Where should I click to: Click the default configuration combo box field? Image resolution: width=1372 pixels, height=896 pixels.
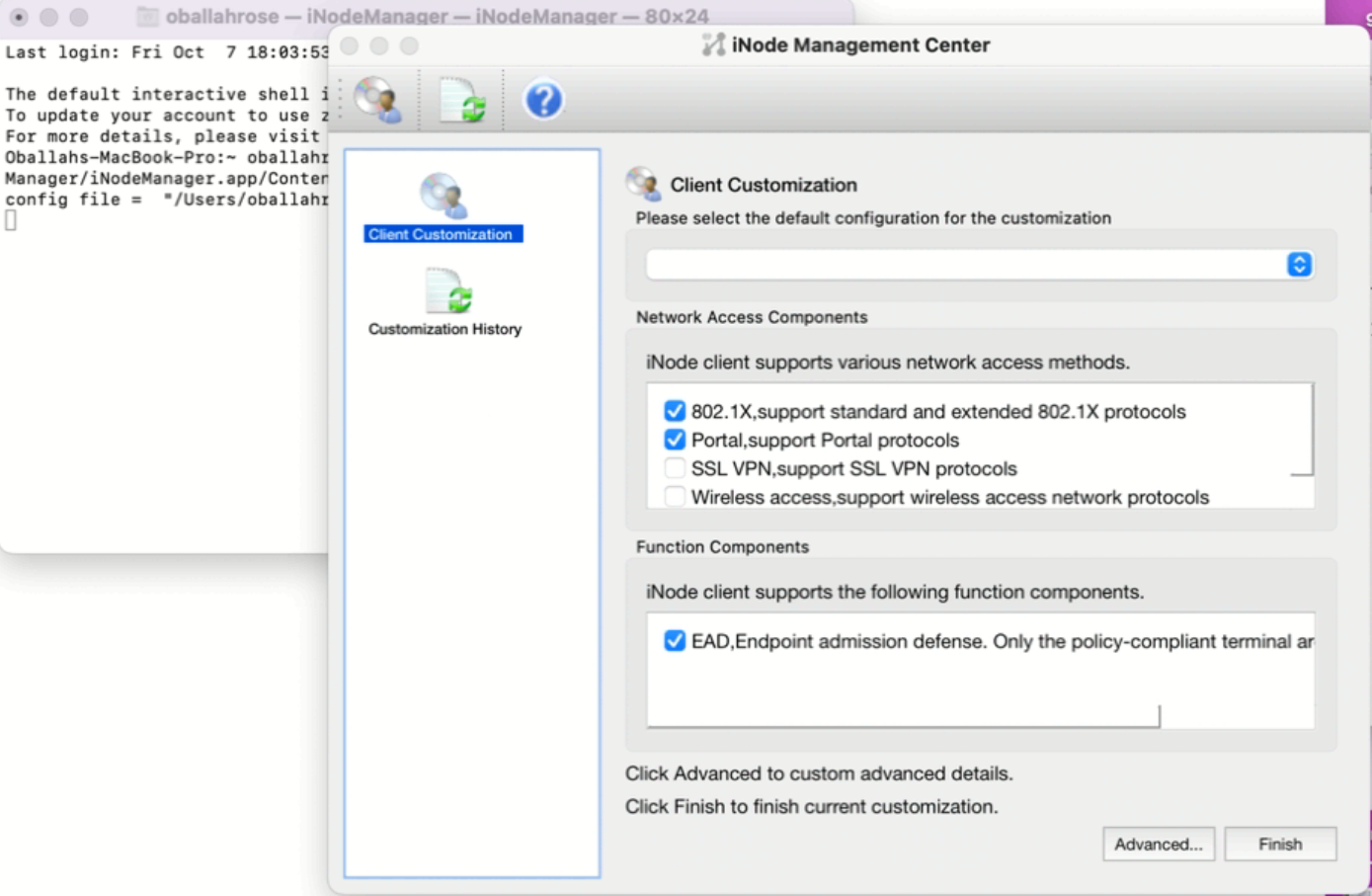pos(979,264)
